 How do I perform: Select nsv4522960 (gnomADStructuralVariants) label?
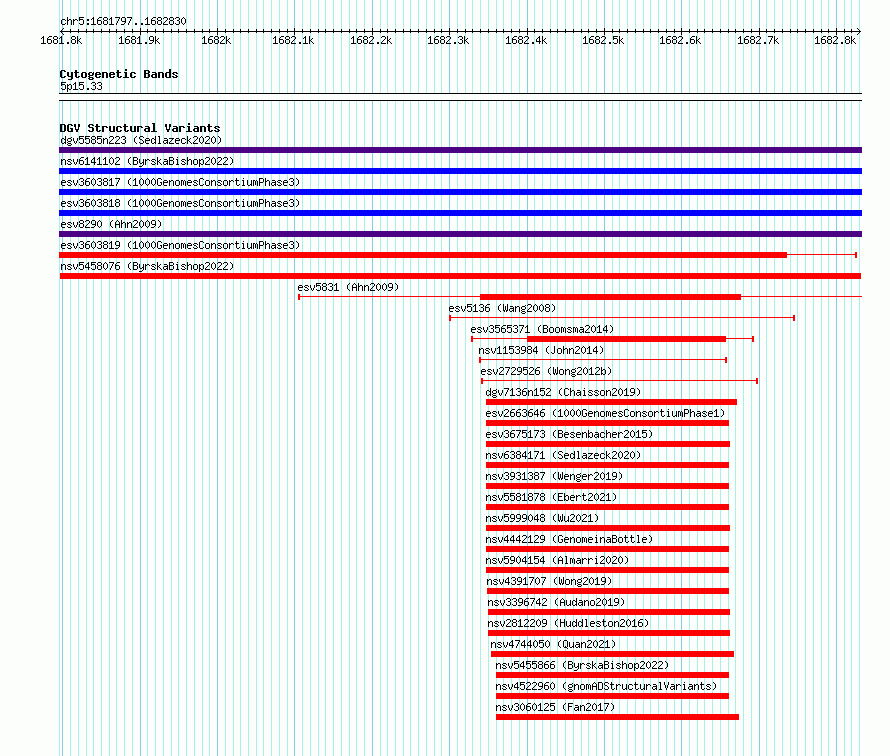606,686
